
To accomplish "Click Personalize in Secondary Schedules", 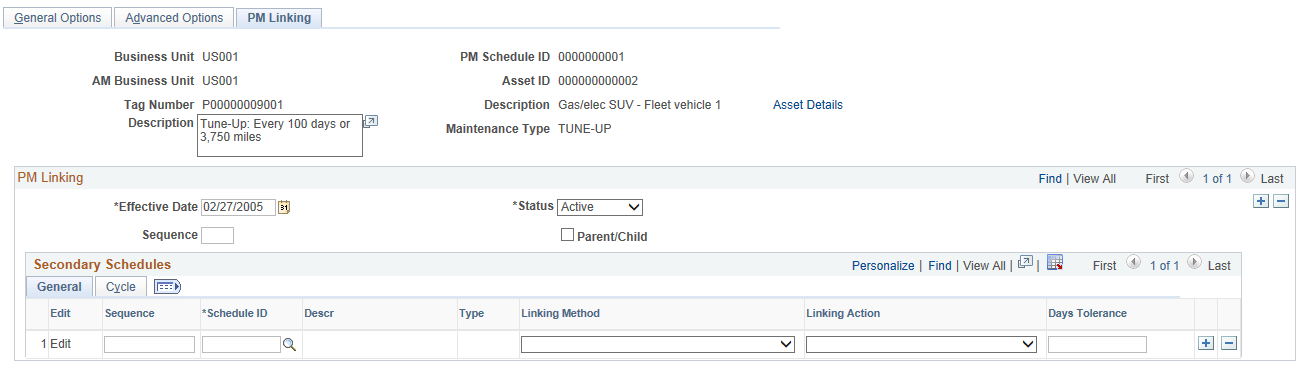I will click(883, 266).
